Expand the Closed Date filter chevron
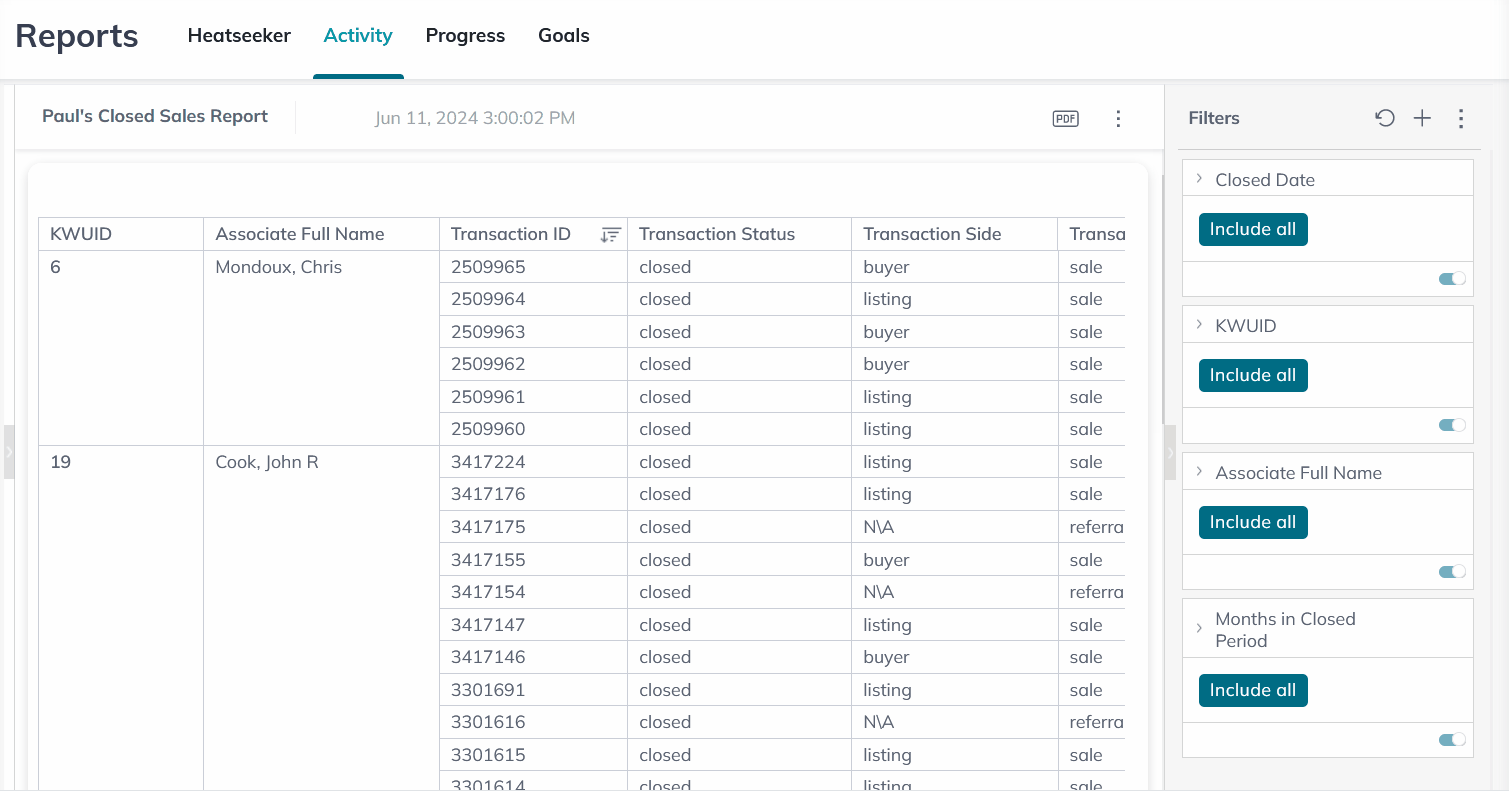The image size is (1509, 791). (1199, 179)
